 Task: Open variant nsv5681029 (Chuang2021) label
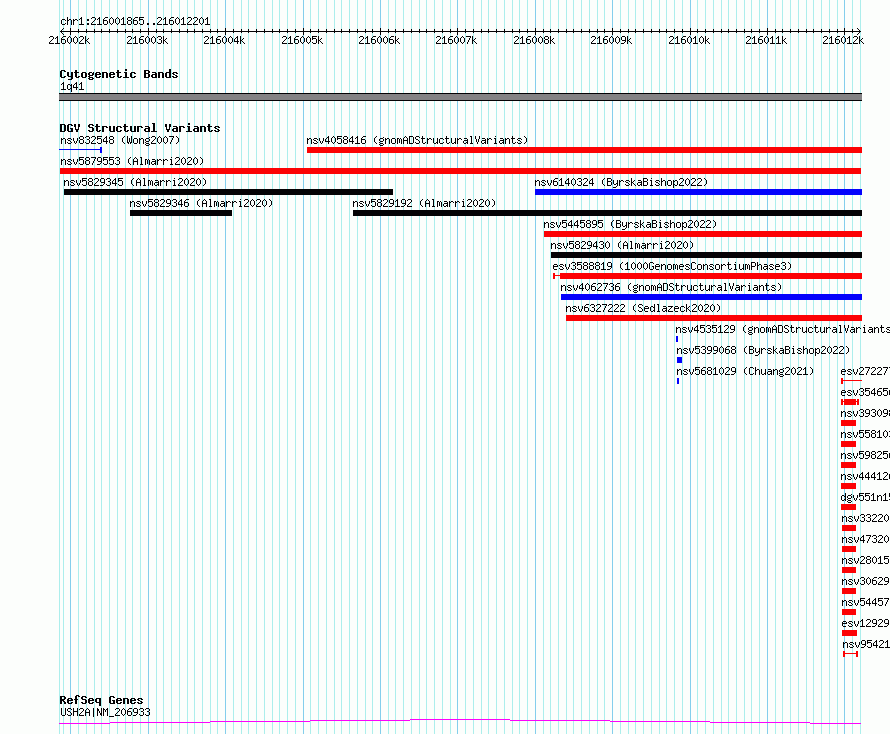click(x=745, y=371)
